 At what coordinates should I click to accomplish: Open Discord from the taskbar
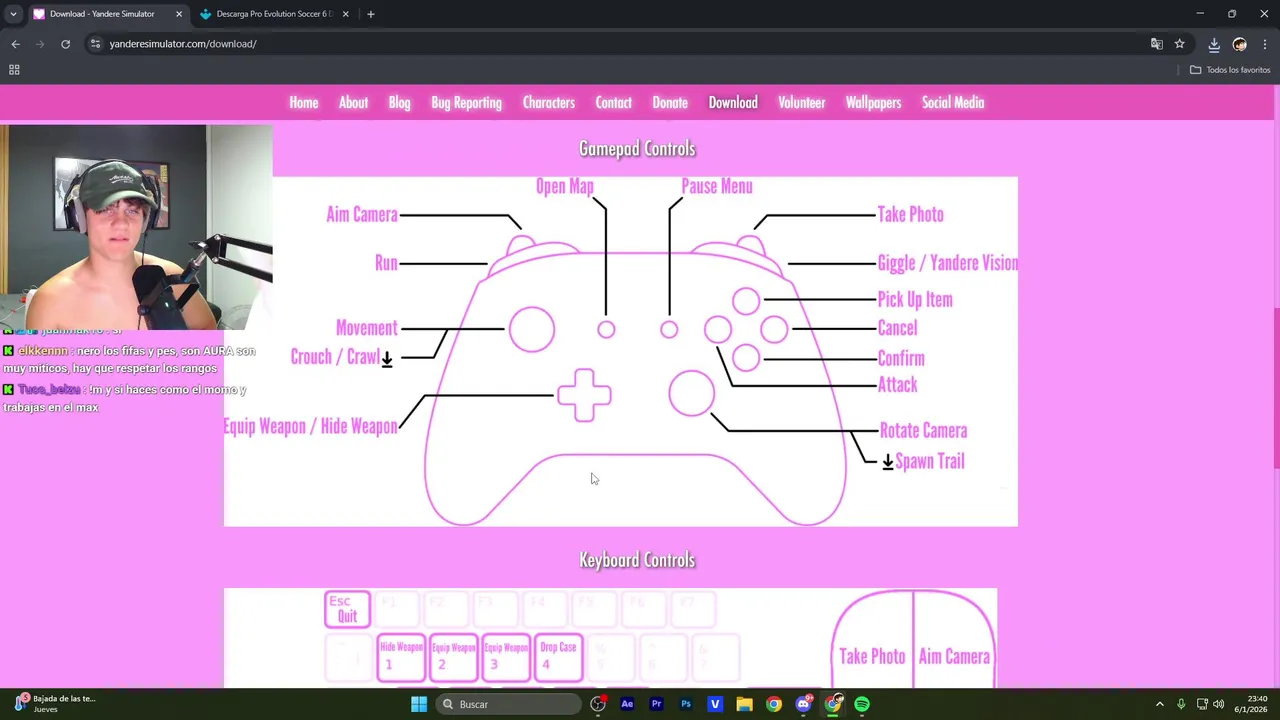803,704
